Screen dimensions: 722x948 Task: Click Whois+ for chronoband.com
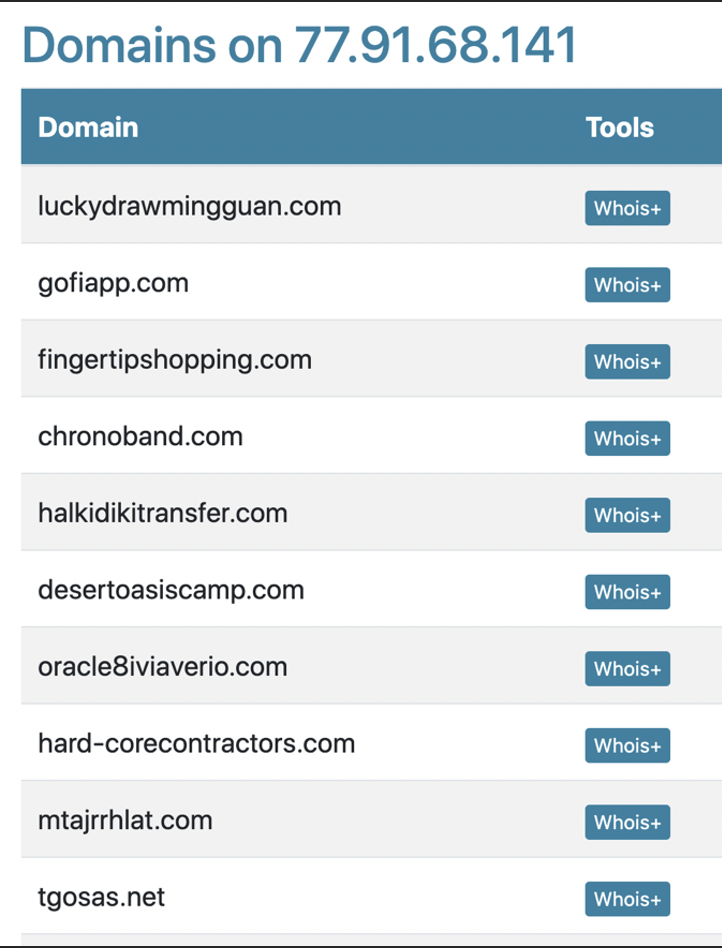(627, 438)
